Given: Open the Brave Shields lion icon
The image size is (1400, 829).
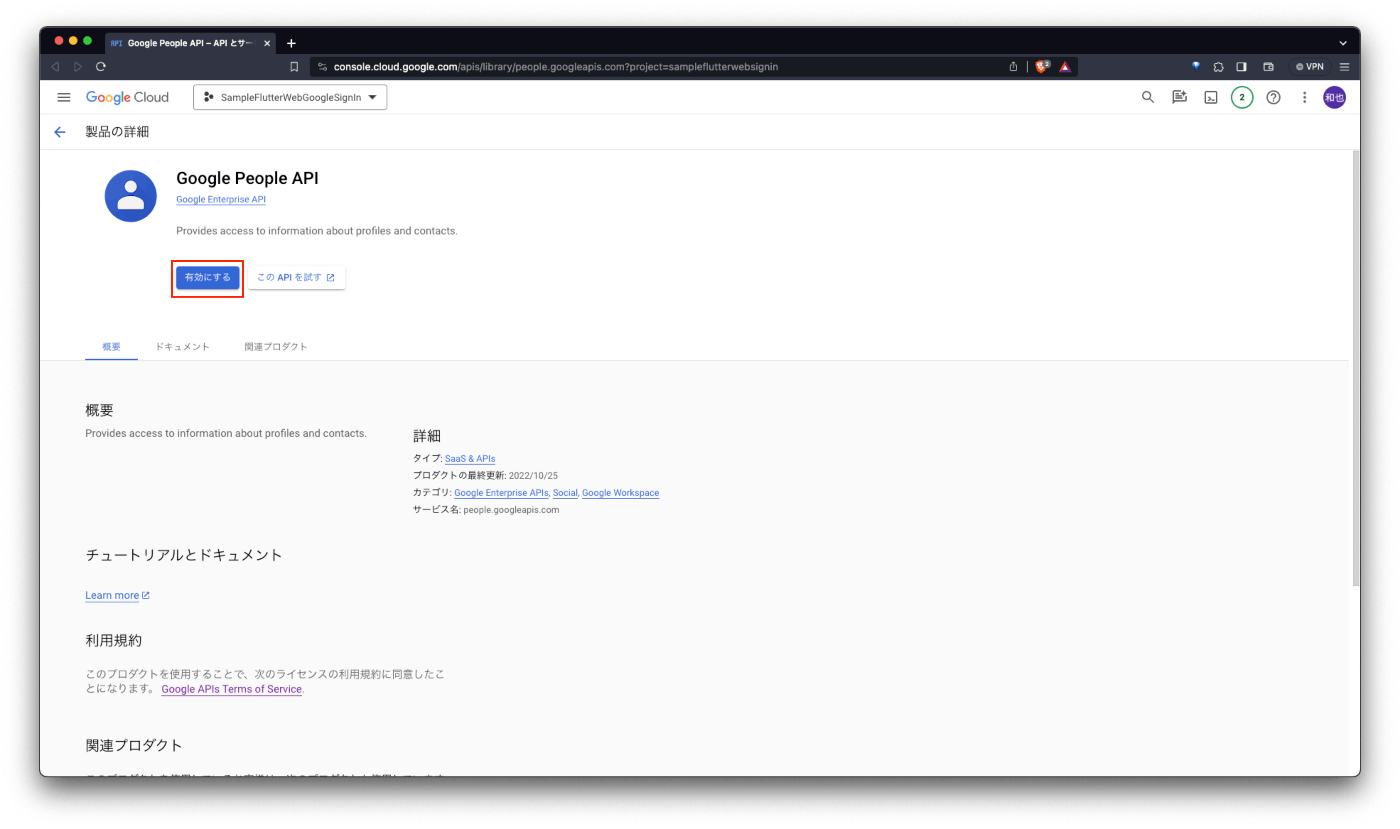Looking at the screenshot, I should coord(1042,67).
